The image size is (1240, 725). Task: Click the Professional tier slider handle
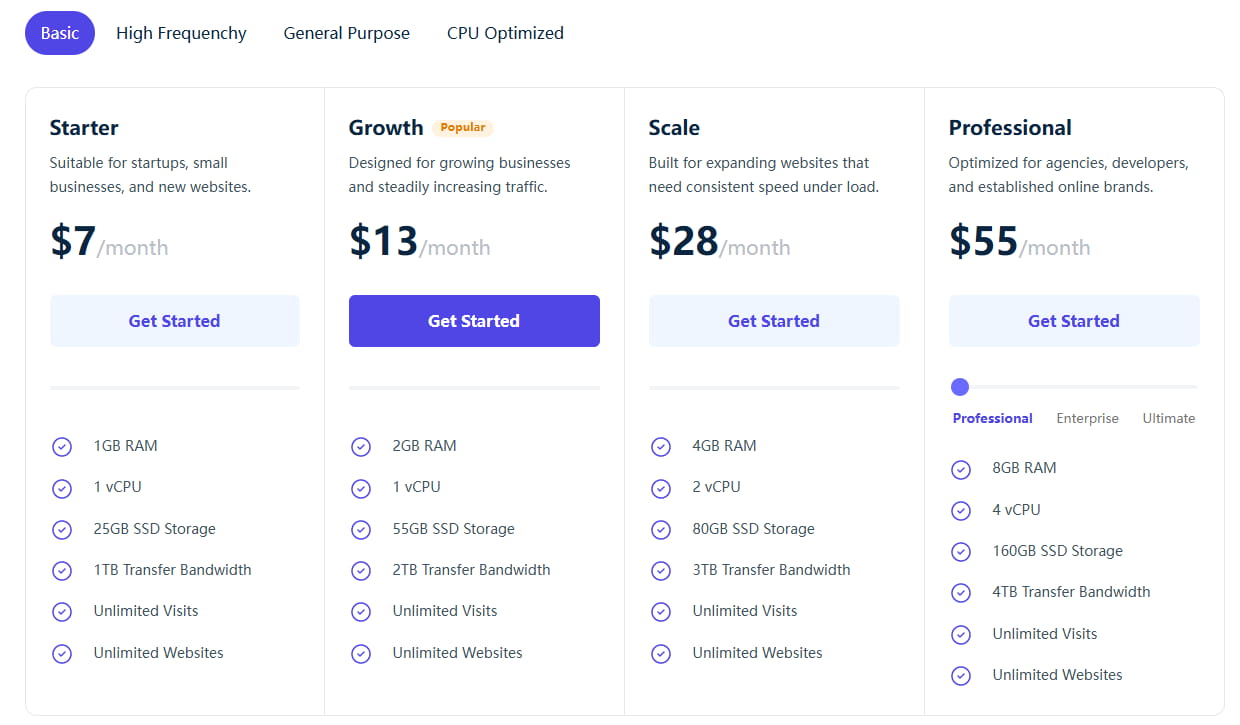click(x=960, y=387)
